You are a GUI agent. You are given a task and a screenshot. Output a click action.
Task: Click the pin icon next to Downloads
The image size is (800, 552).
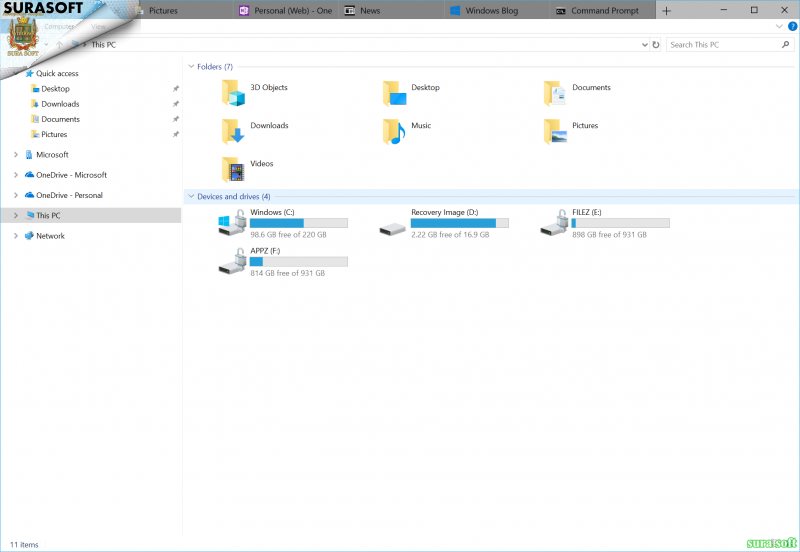tap(176, 104)
